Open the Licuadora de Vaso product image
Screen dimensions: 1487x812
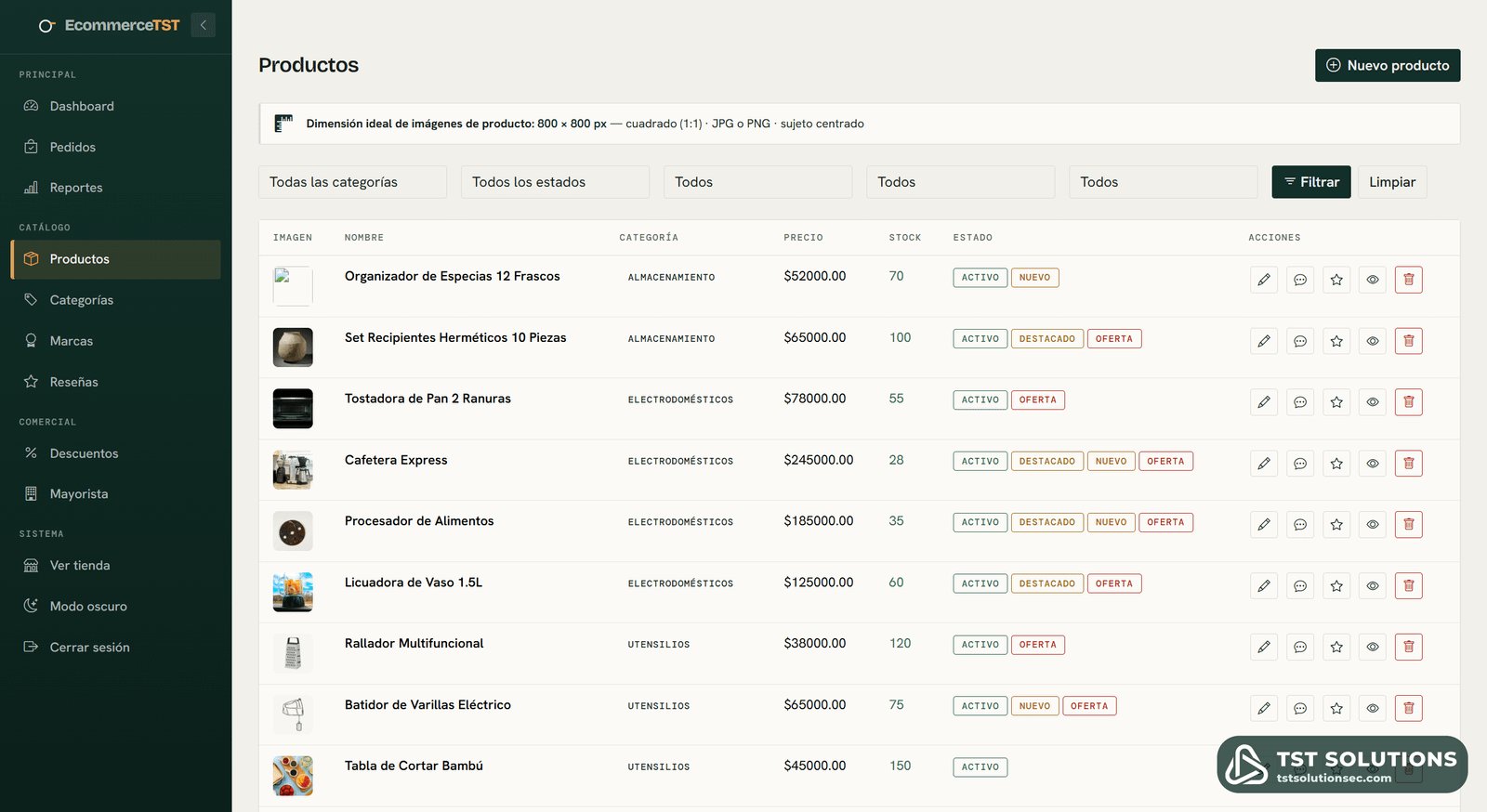tap(293, 593)
